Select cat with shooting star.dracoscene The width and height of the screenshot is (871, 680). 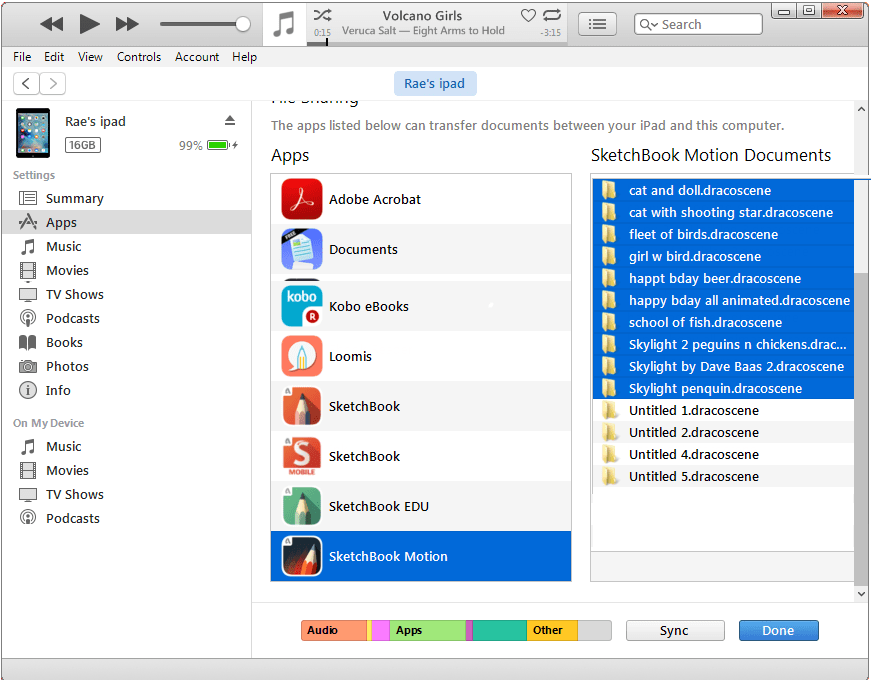[723, 212]
